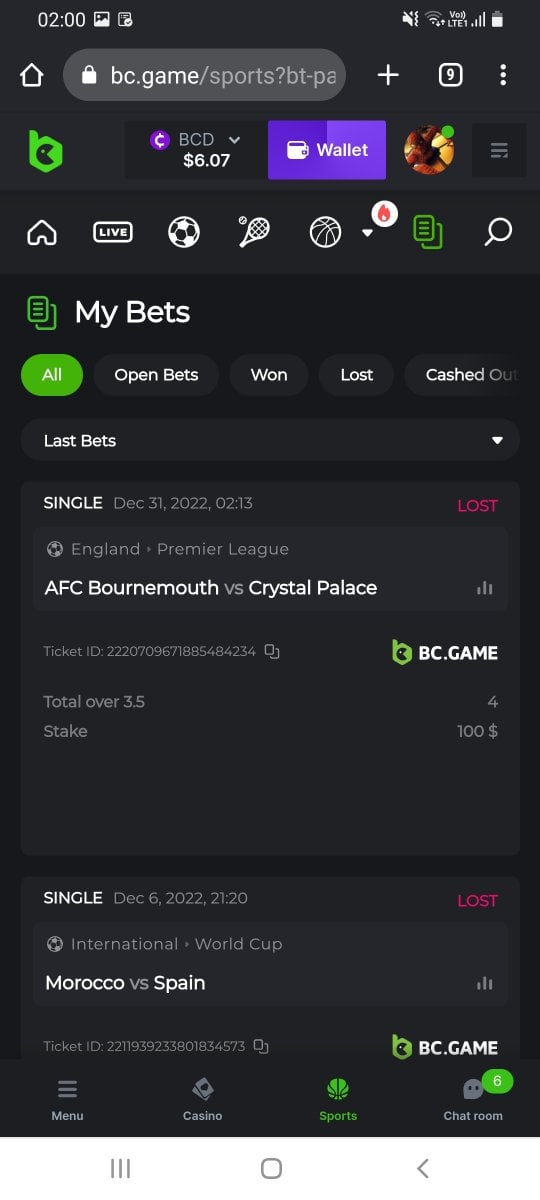Filter bets by Lost

[x=357, y=375]
